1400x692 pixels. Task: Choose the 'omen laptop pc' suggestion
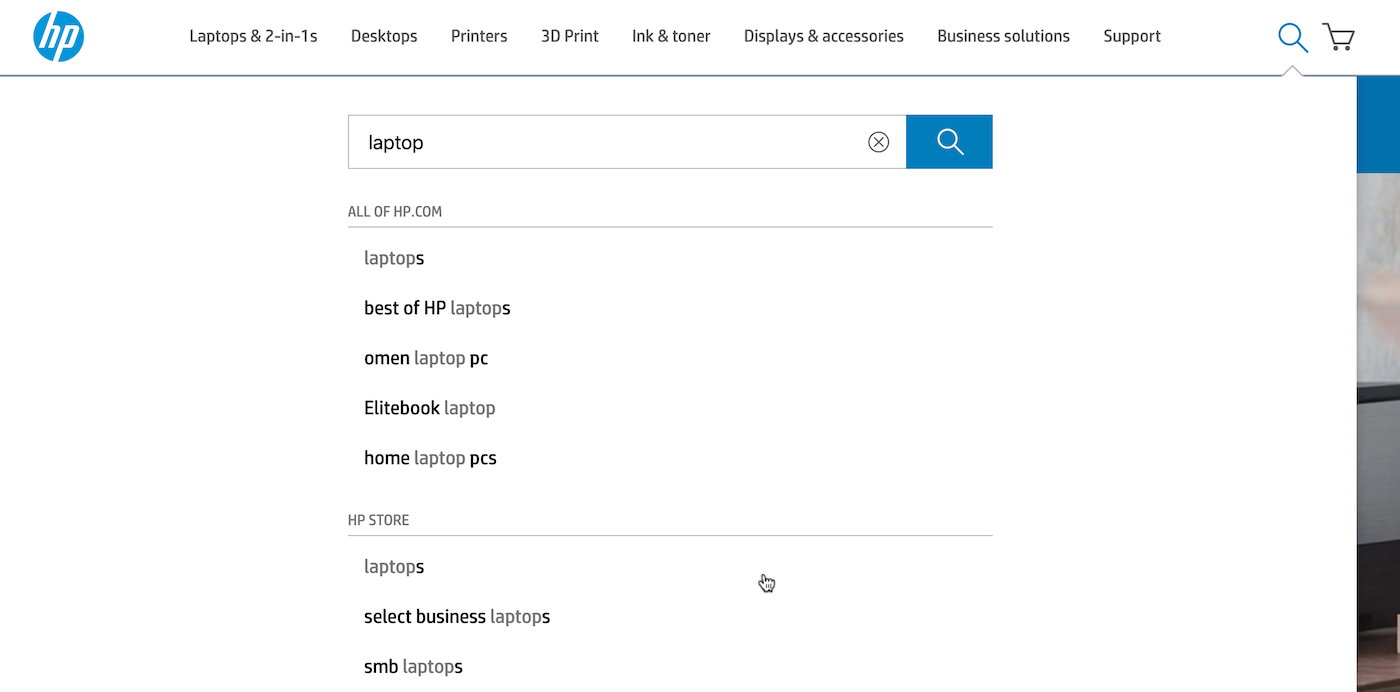coord(426,358)
